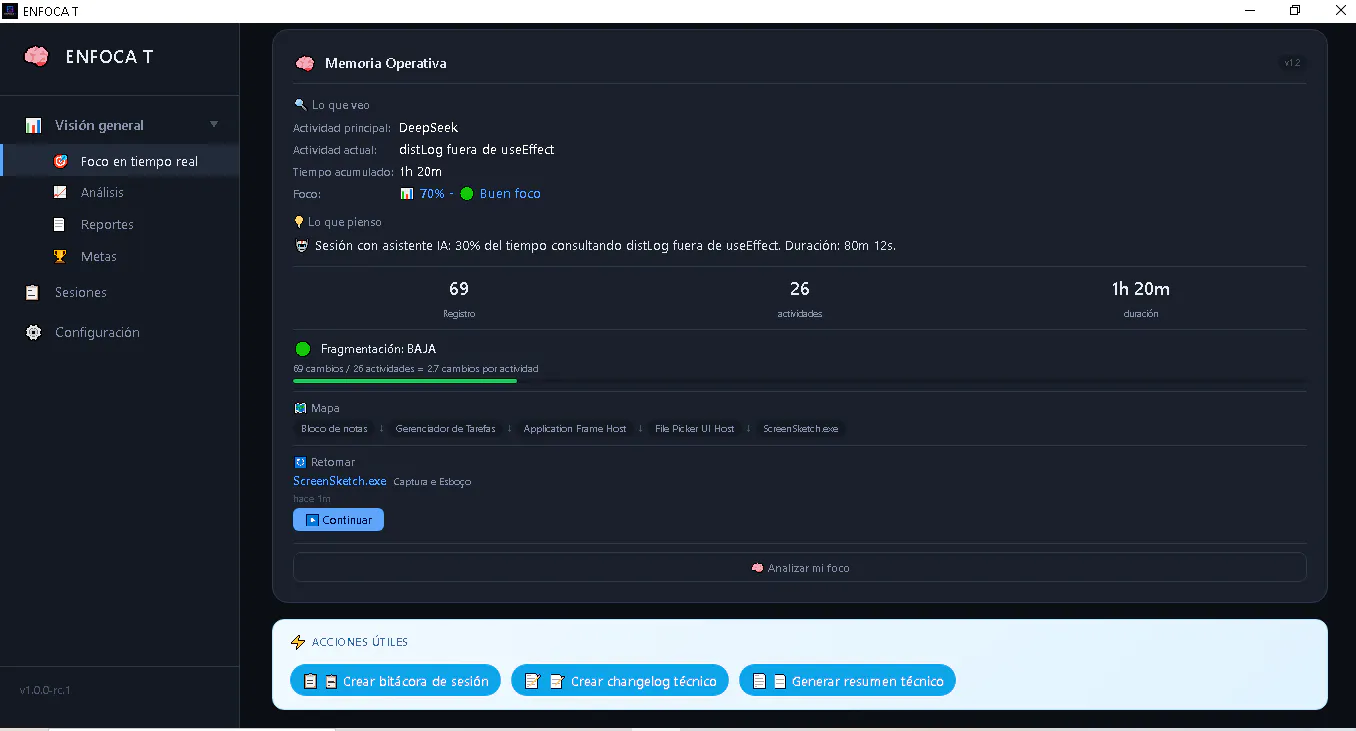Click the Retomar refresh icon
1356x731 pixels.
301,462
